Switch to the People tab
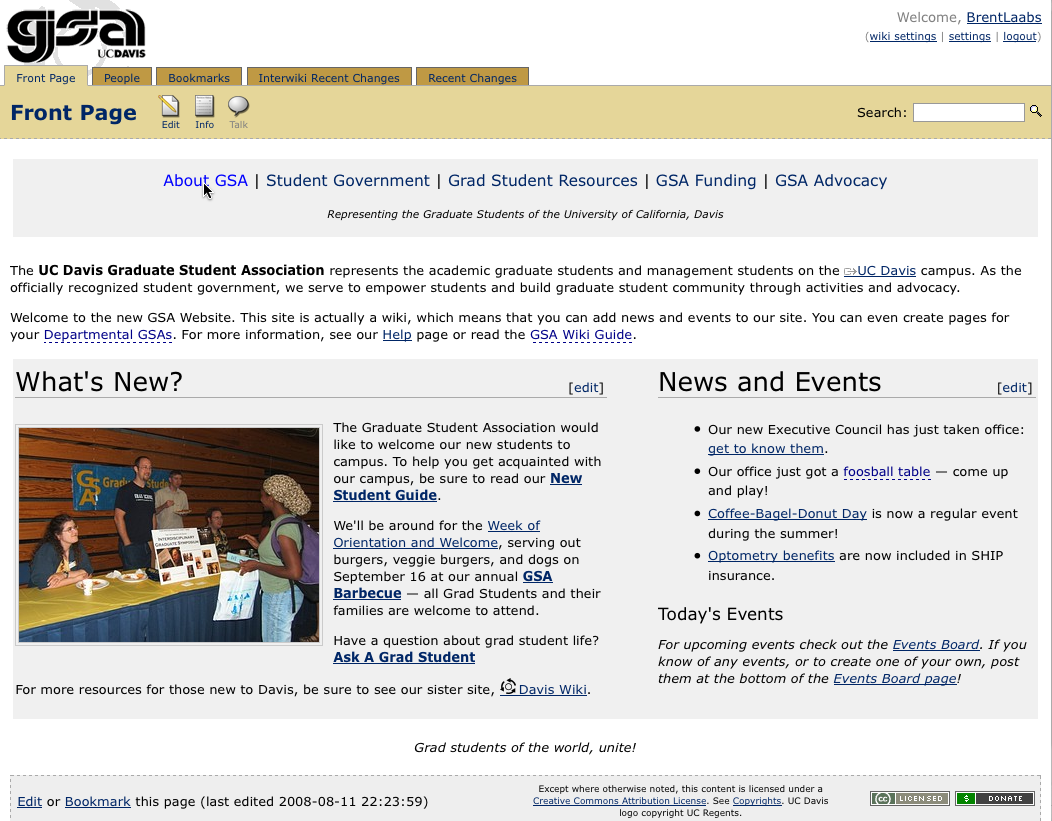The width and height of the screenshot is (1052, 821). (122, 78)
